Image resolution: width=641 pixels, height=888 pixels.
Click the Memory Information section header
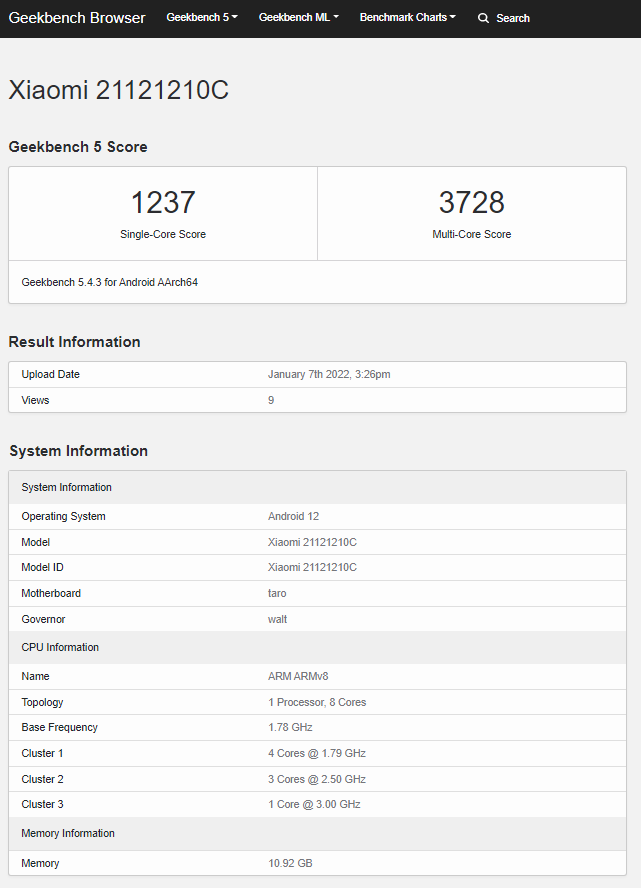[318, 834]
